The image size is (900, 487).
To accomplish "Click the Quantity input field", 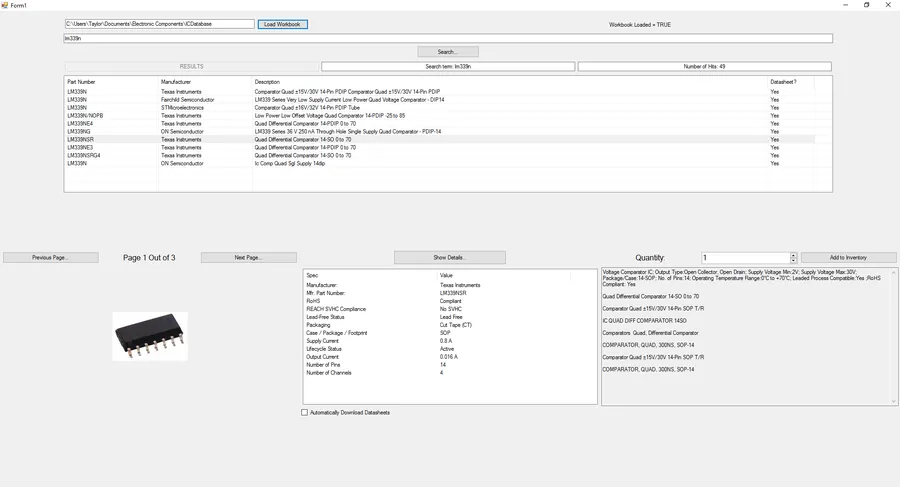I will tap(746, 258).
